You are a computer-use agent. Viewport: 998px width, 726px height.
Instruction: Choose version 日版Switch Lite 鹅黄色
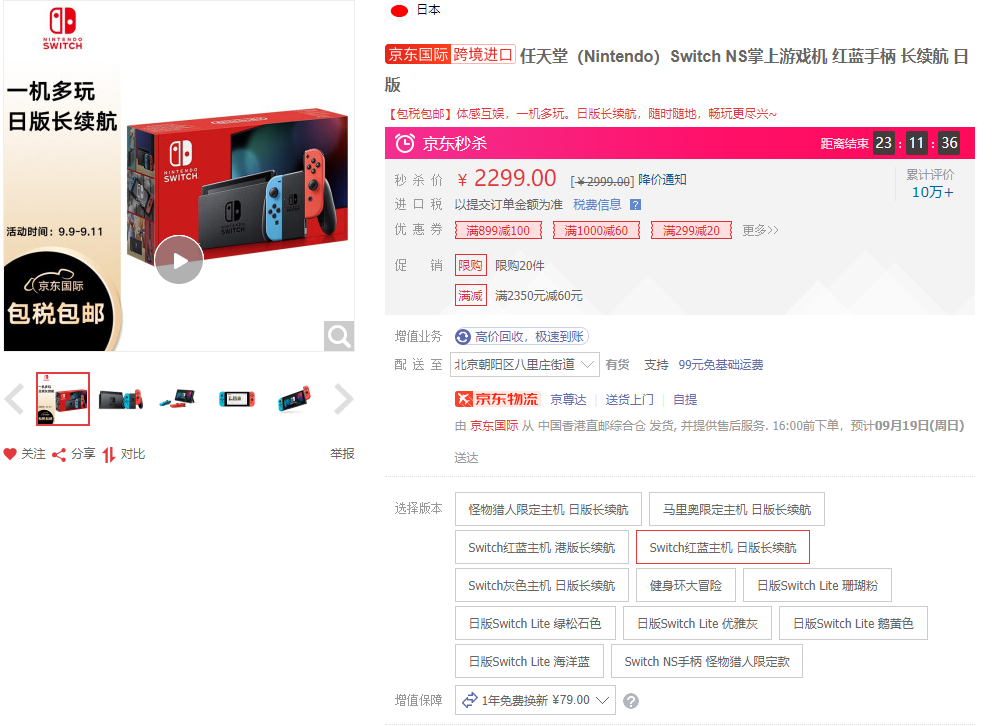[x=853, y=624]
